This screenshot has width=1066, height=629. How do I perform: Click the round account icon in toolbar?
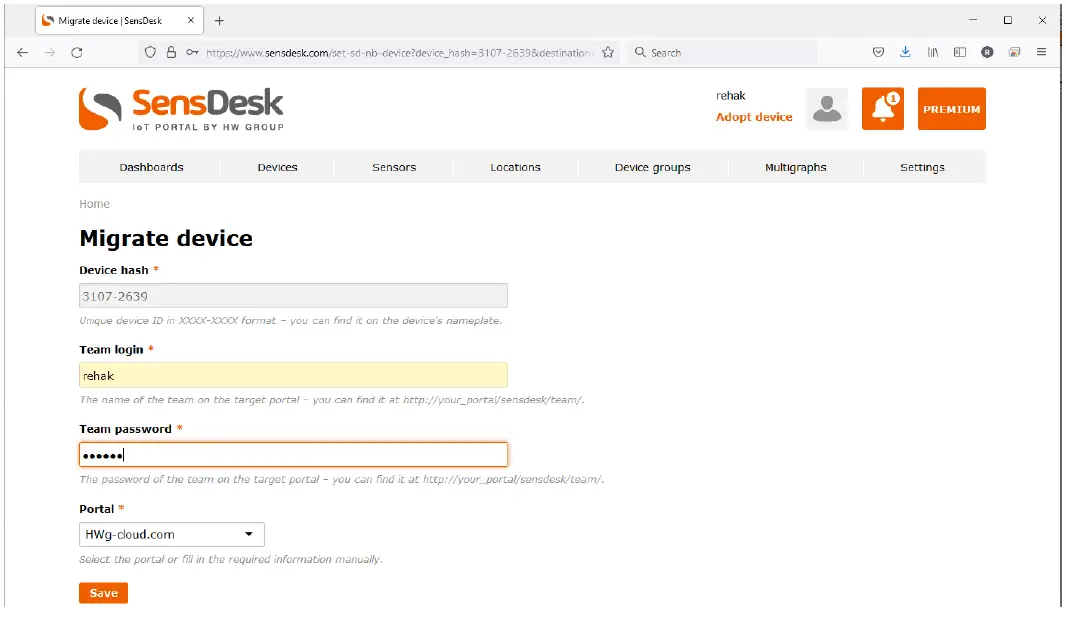pos(987,52)
